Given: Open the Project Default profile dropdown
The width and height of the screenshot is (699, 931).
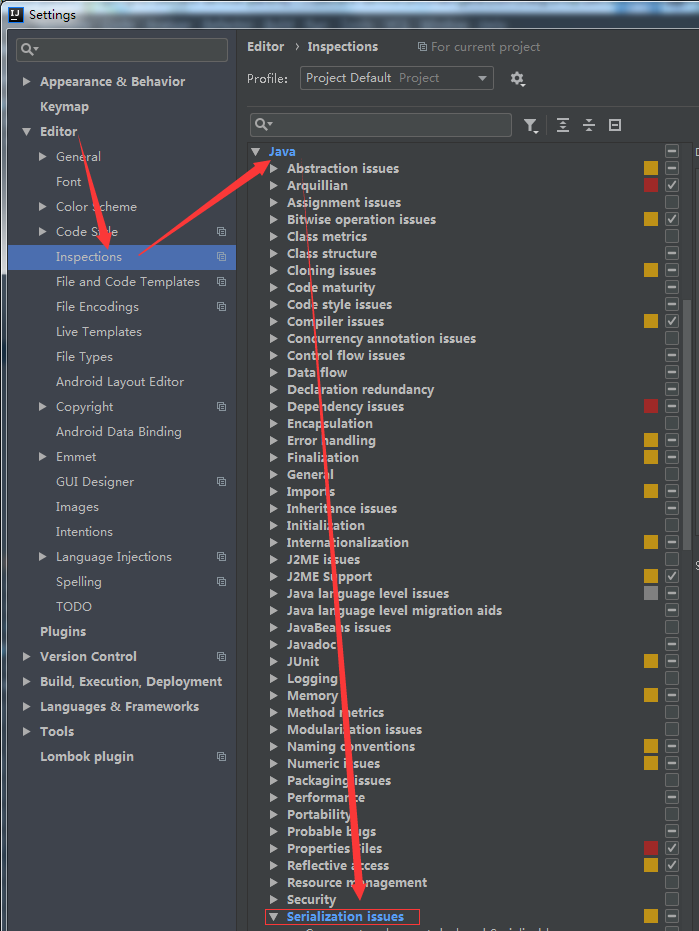Looking at the screenshot, I should pyautogui.click(x=397, y=78).
